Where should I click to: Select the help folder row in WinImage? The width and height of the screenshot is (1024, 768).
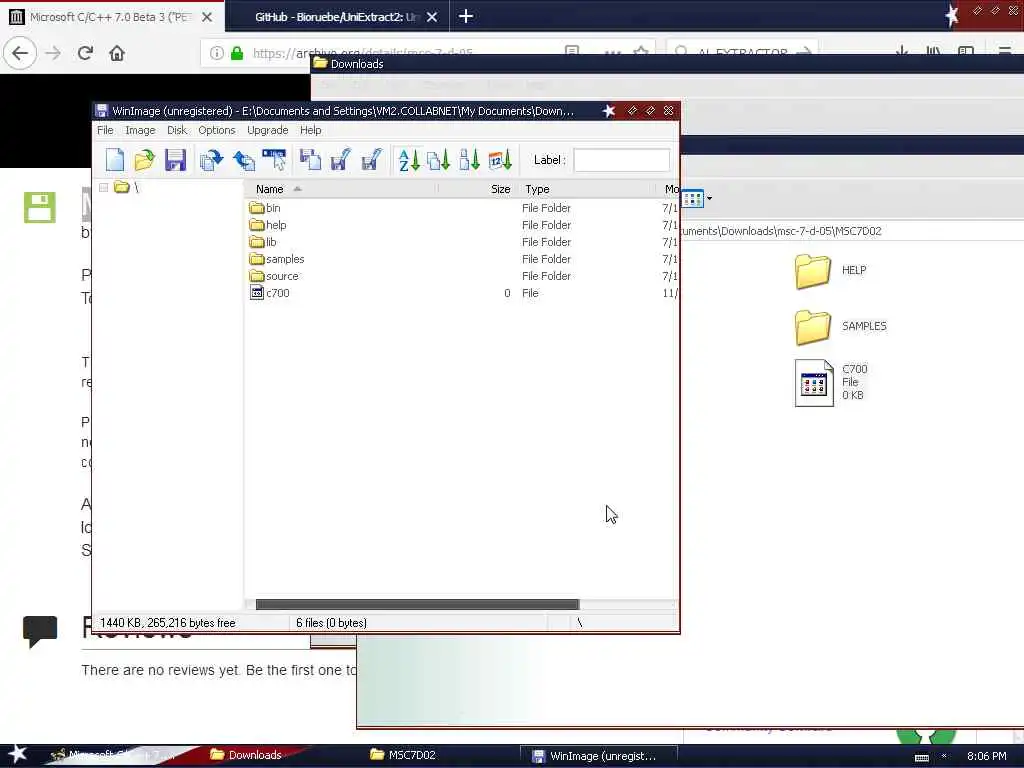coord(462,225)
